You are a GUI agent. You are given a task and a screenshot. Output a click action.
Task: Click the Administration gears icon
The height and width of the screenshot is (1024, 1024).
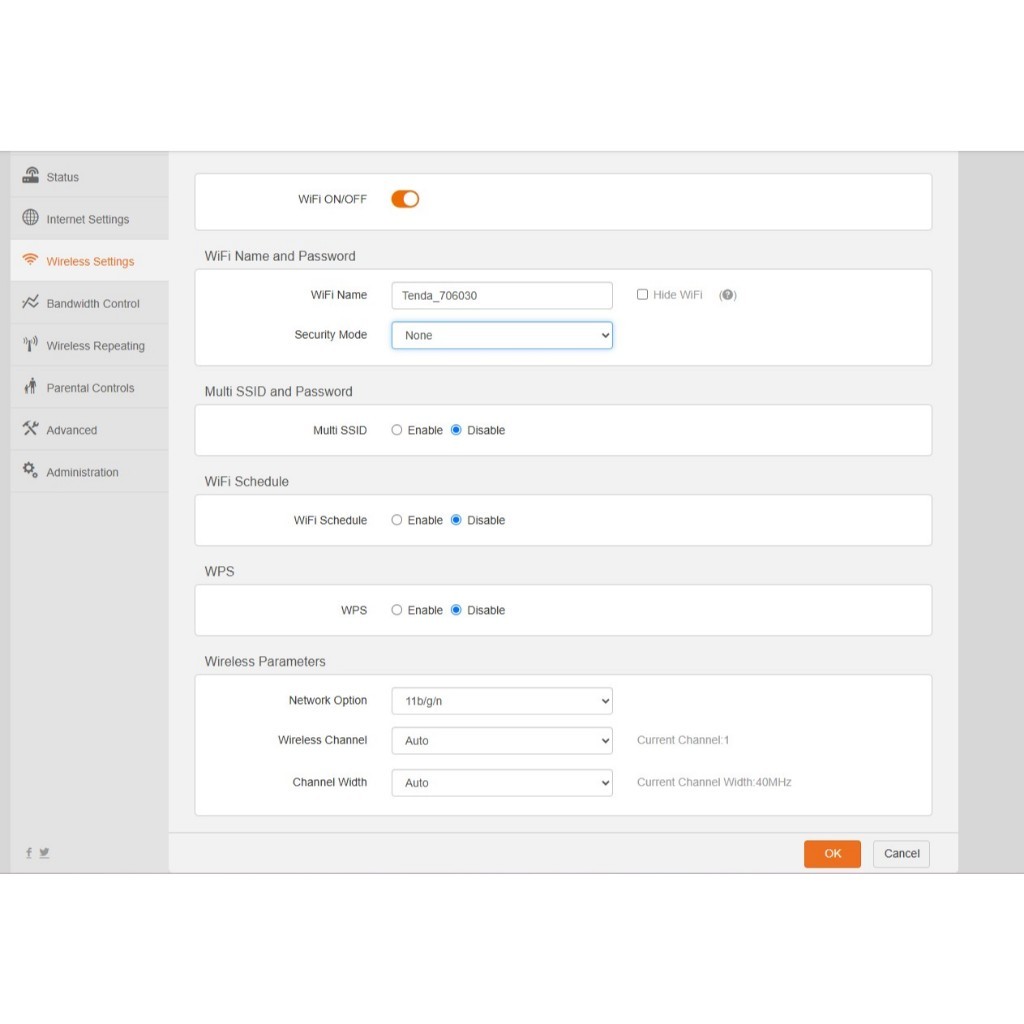point(31,471)
